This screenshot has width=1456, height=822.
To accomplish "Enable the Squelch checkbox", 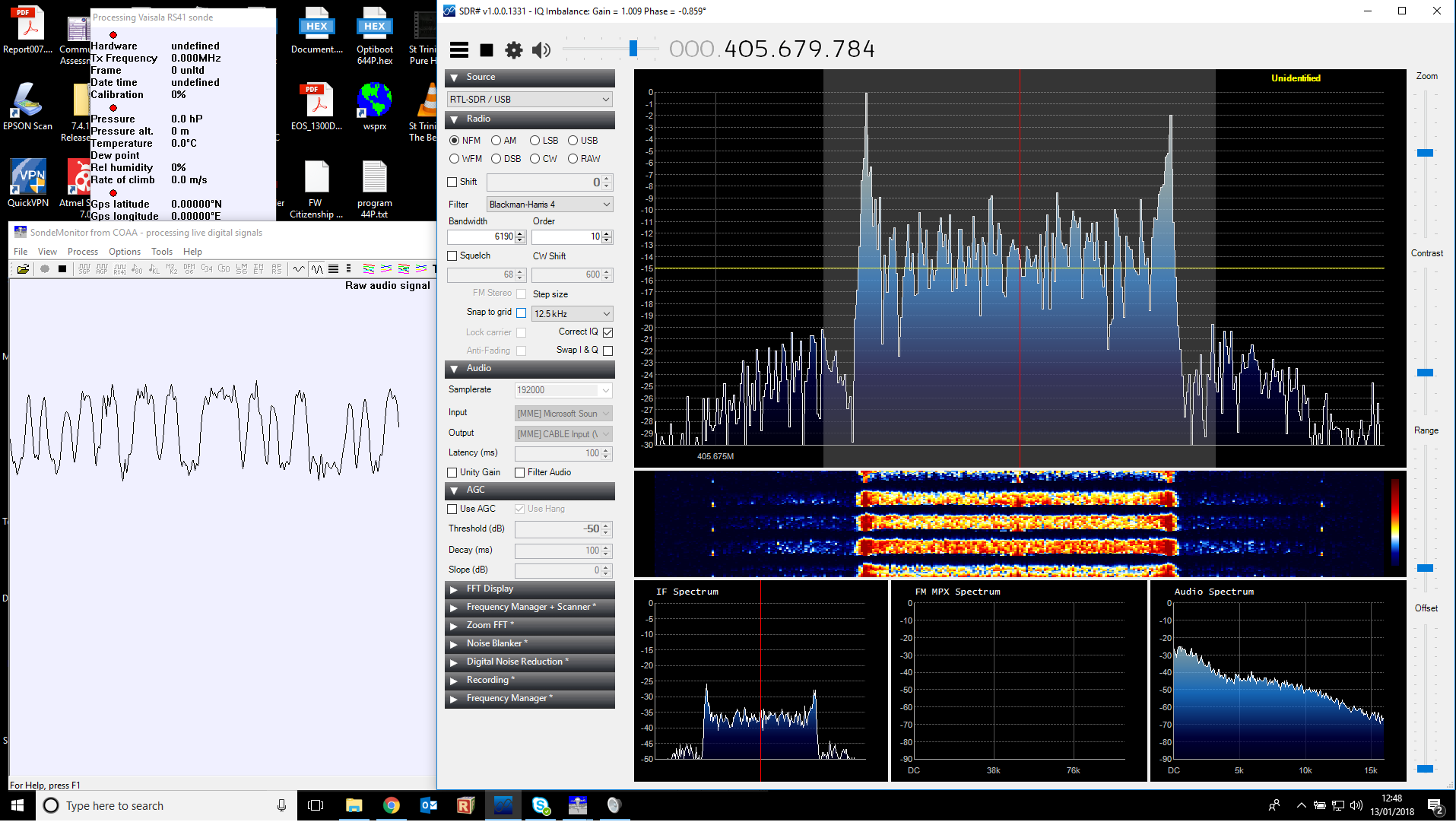I will 452,256.
